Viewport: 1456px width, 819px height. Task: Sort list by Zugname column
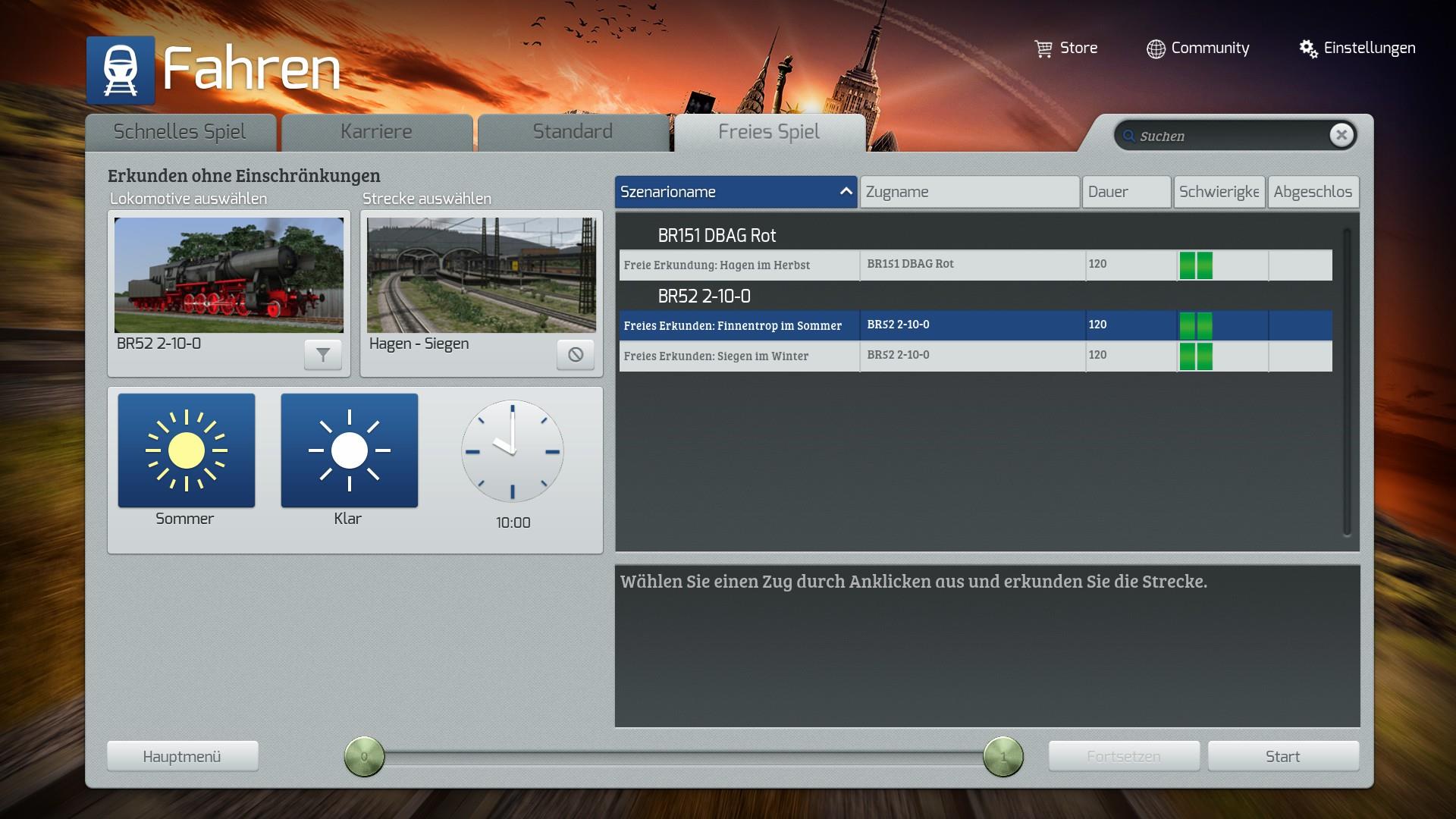969,192
